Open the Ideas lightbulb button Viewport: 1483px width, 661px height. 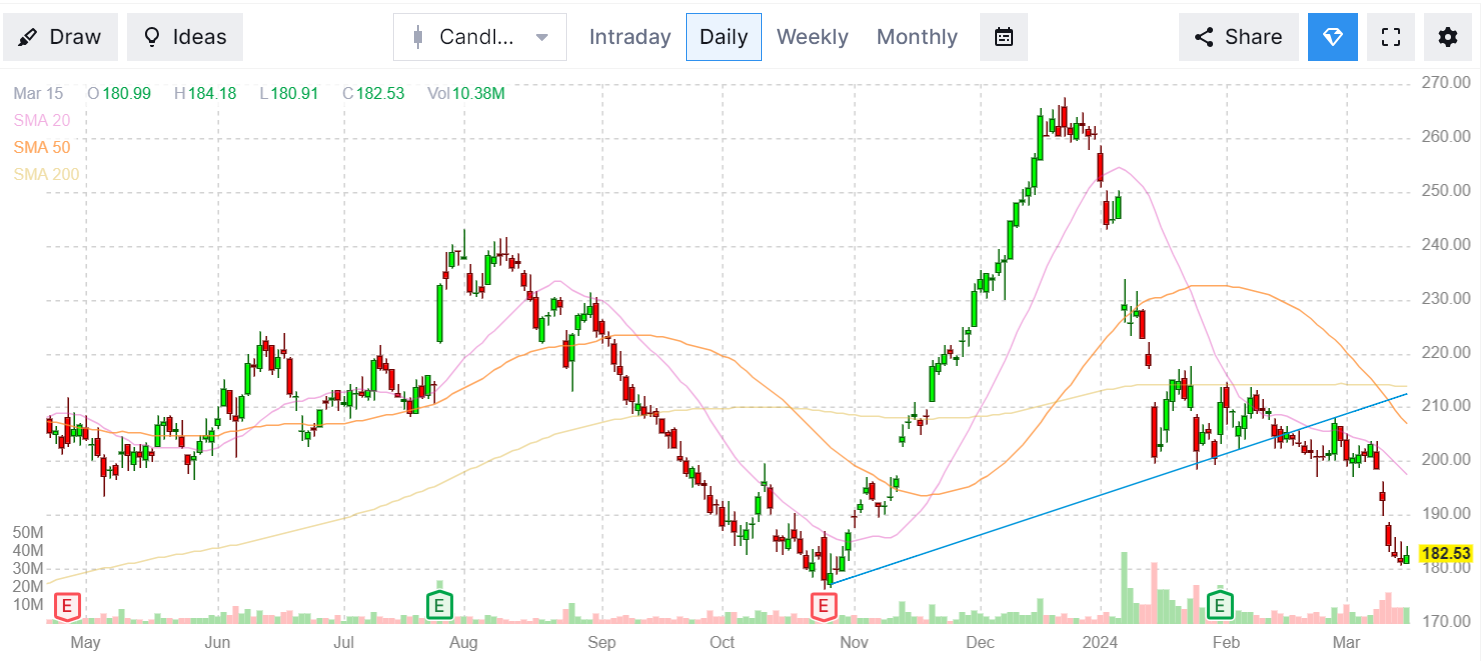pos(185,37)
